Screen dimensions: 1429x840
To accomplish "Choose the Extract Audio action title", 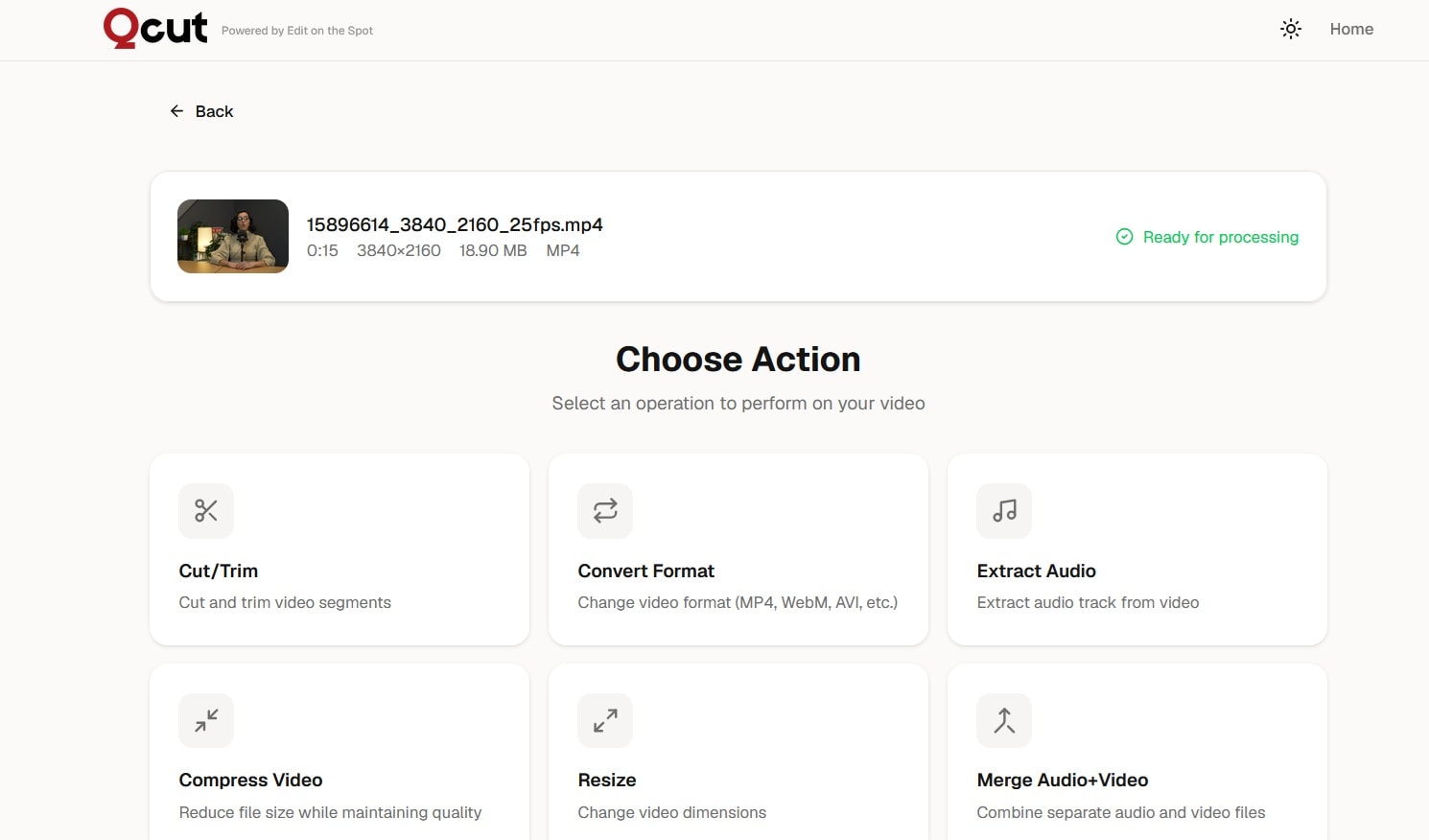I will click(x=1036, y=571).
